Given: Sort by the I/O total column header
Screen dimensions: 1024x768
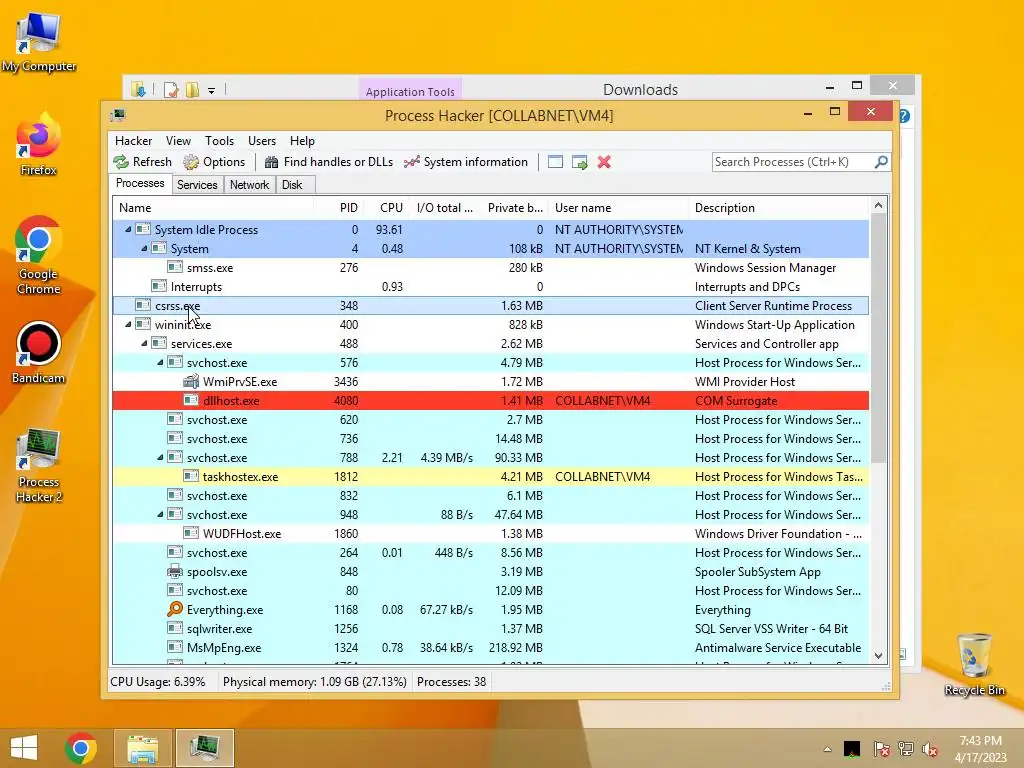Looking at the screenshot, I should coord(444,208).
